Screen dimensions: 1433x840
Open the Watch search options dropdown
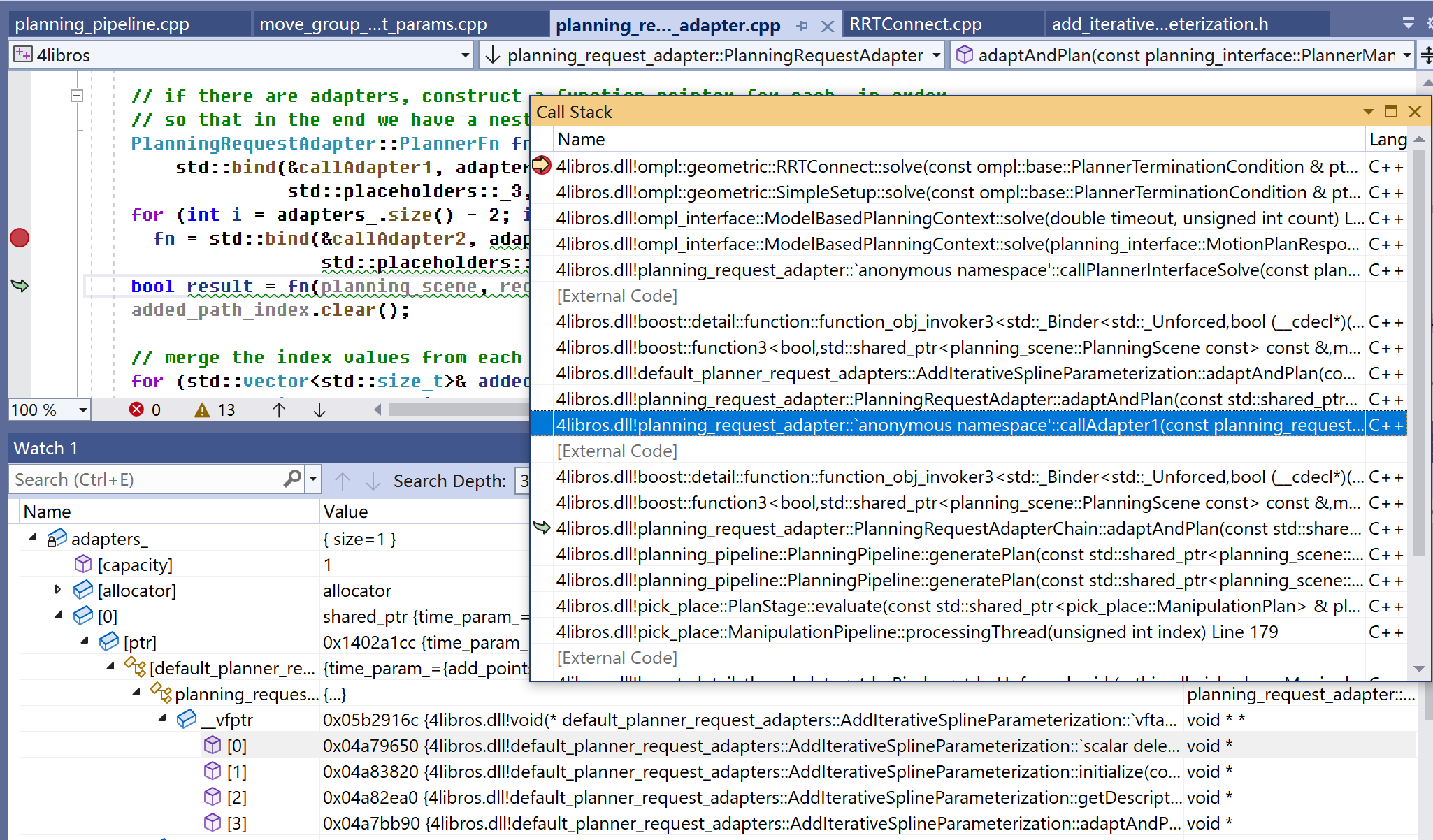tap(313, 479)
